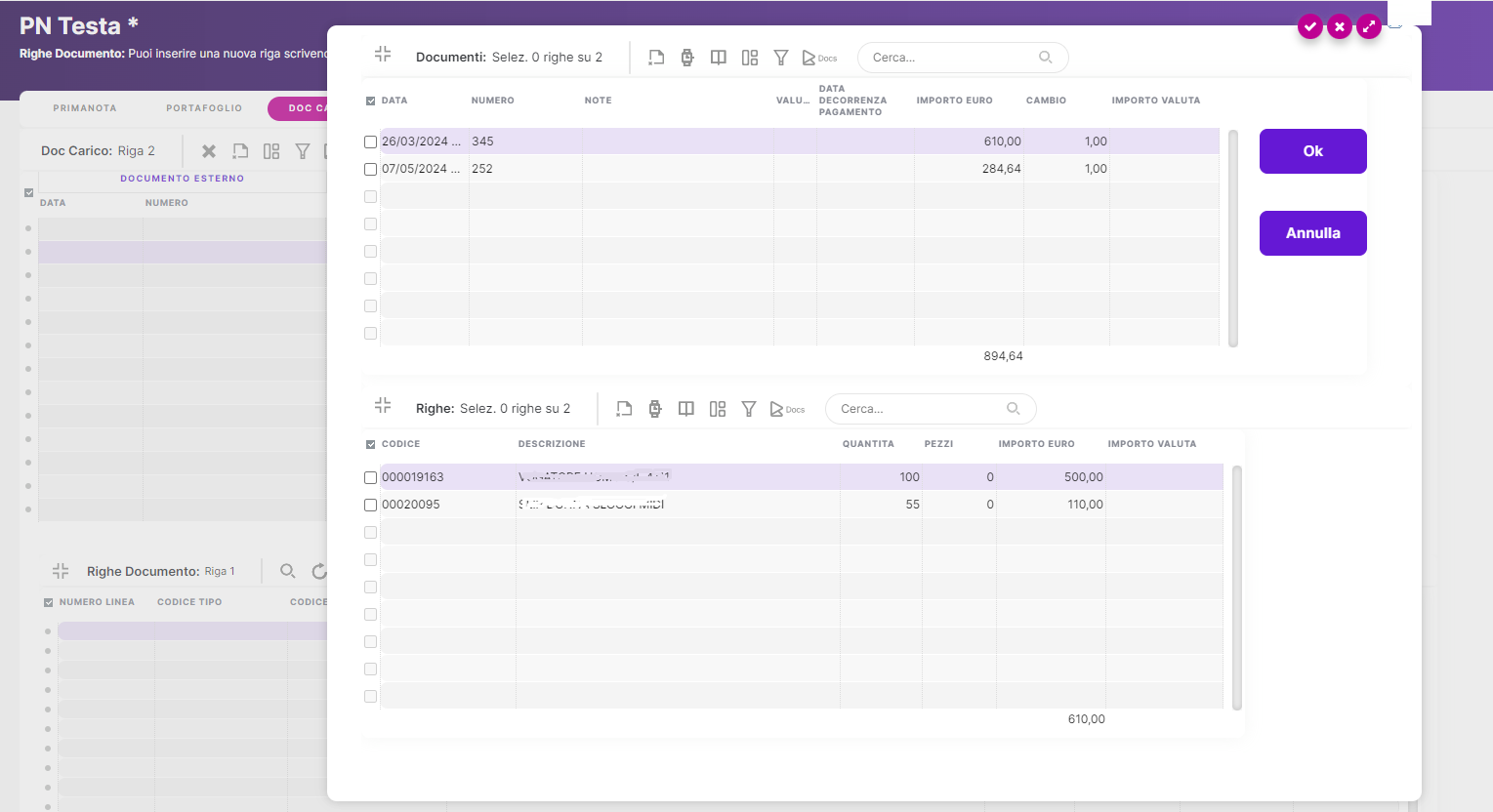Confirm with the round checkmark icon at top right
The height and width of the screenshot is (812, 1493).
point(1310,26)
